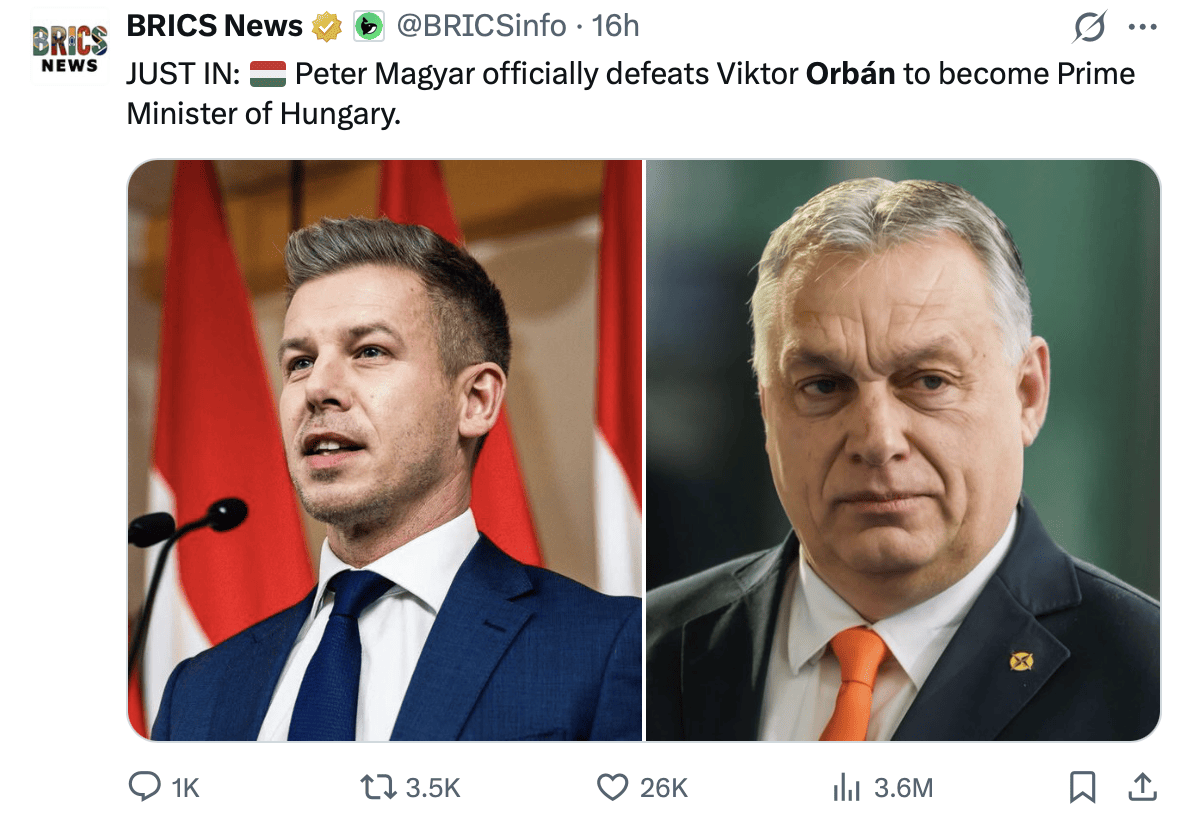Click the reply icon below the tweet

pyautogui.click(x=143, y=788)
